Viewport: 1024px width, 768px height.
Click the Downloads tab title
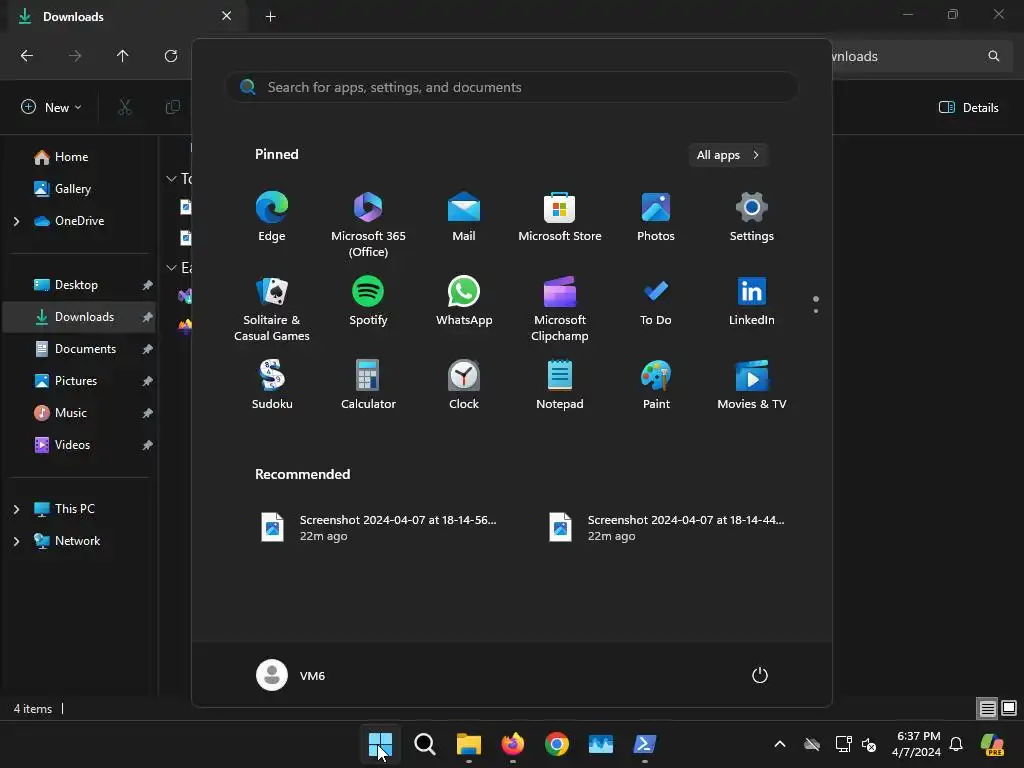73,16
